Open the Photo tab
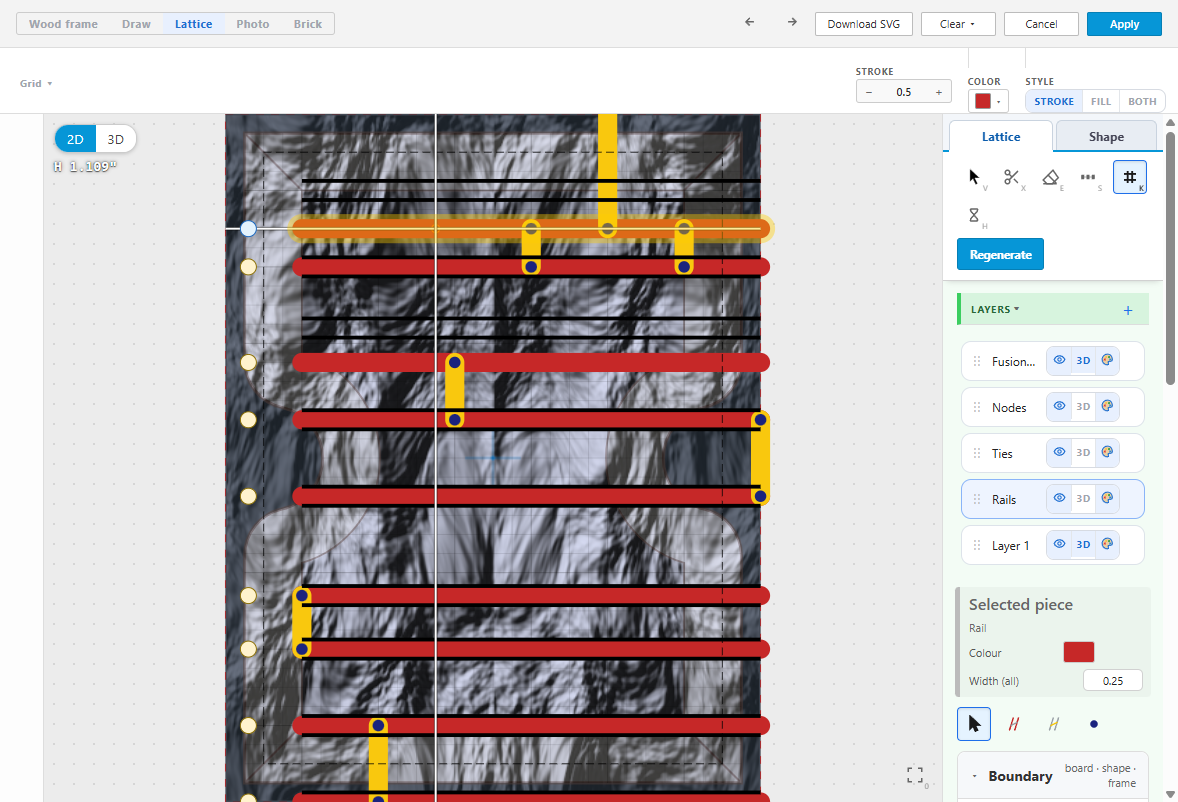The image size is (1178, 802). tap(252, 24)
